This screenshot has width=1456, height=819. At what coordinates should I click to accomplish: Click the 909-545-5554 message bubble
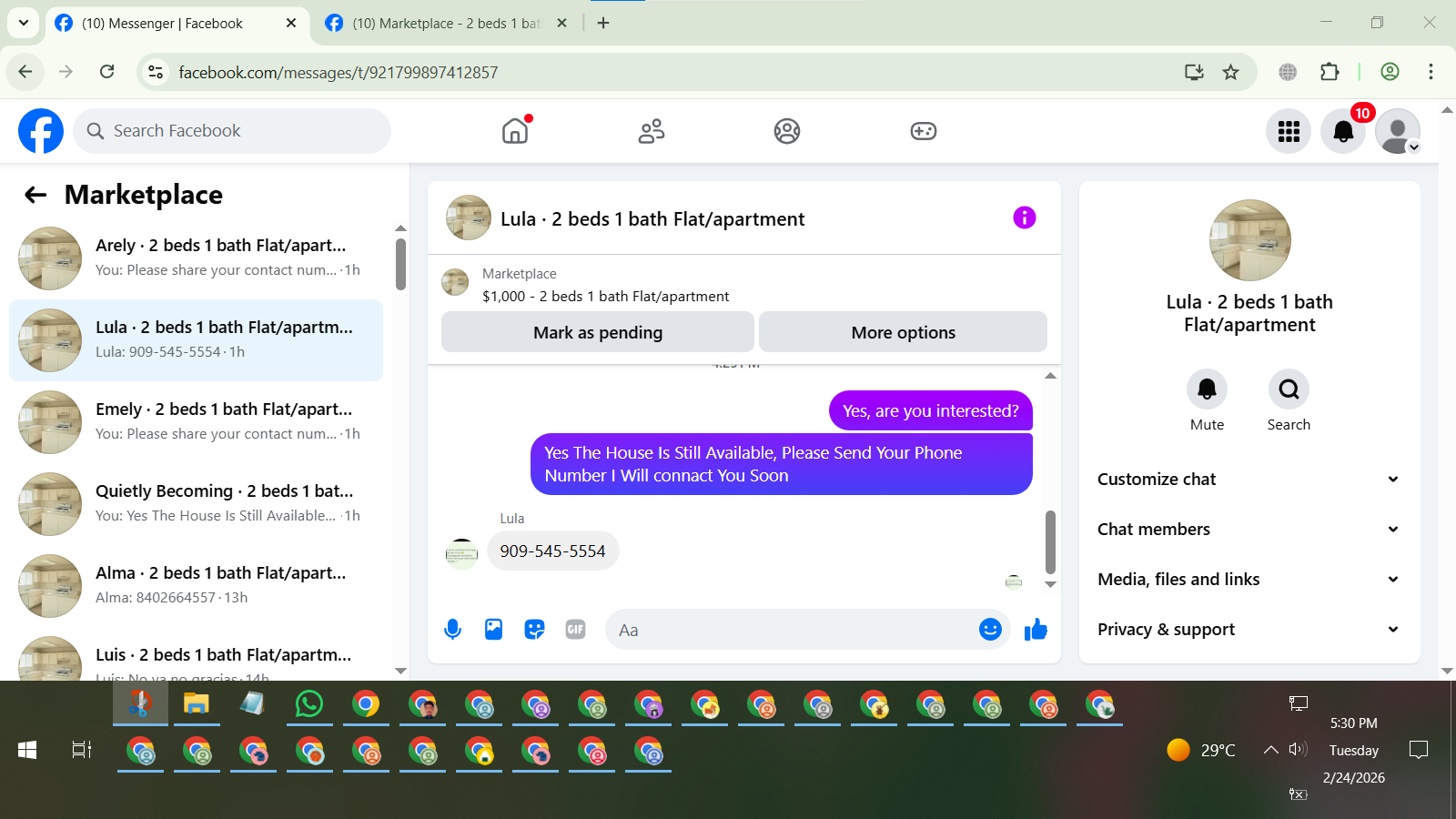[552, 551]
